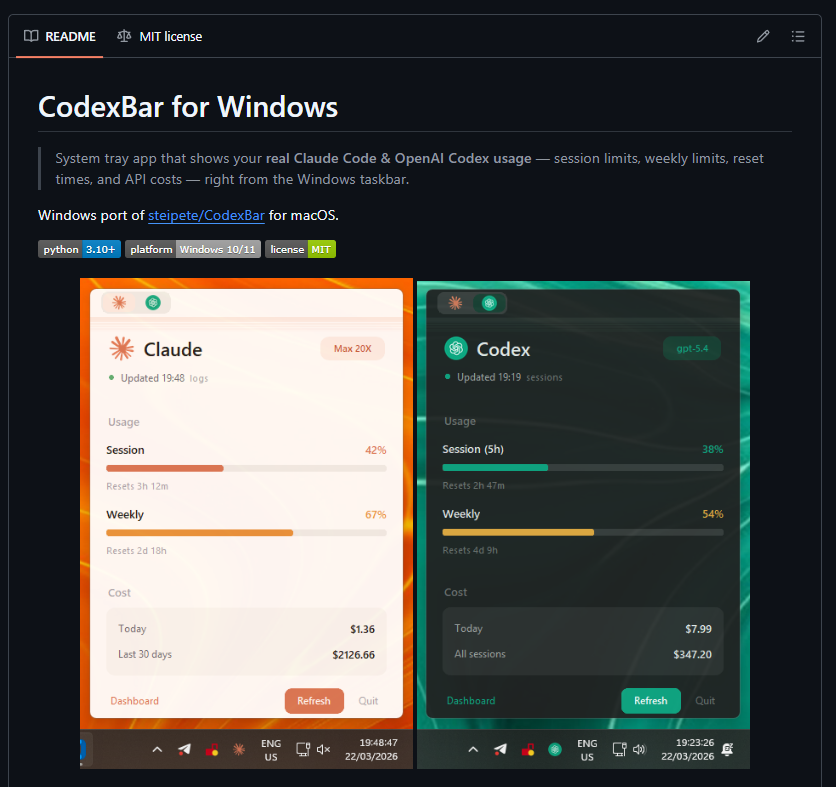Click Quit in the Claude panel
836x787 pixels.
click(x=368, y=701)
